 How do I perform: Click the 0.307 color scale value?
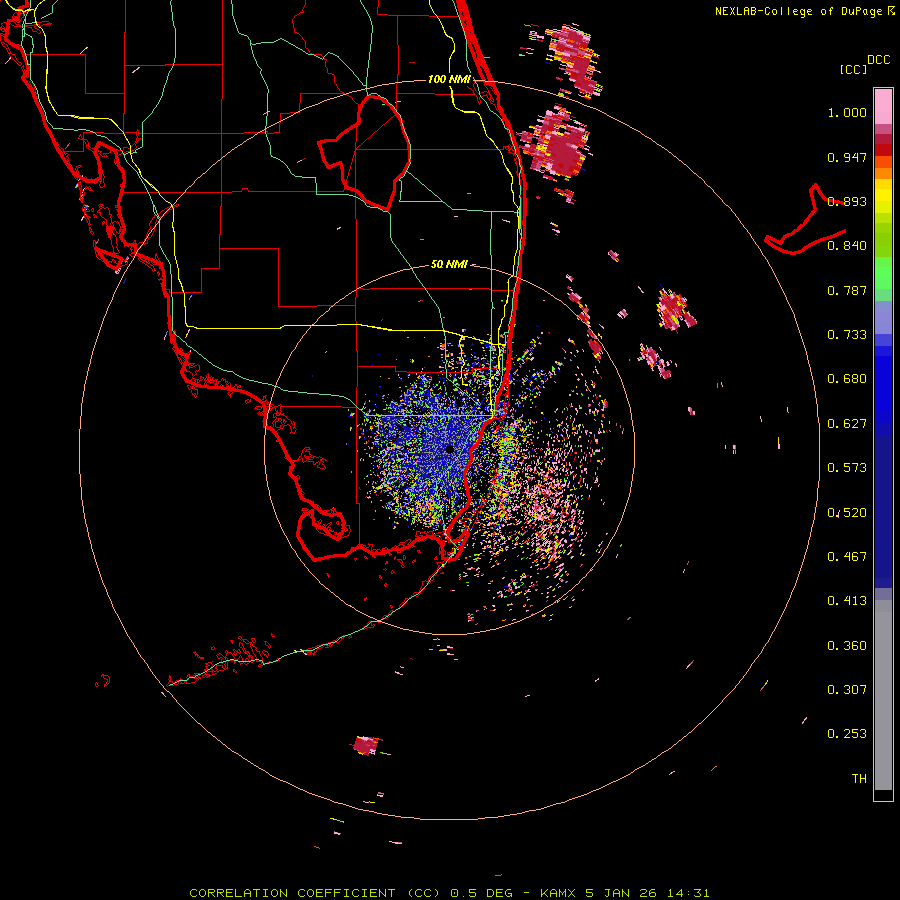(847, 690)
